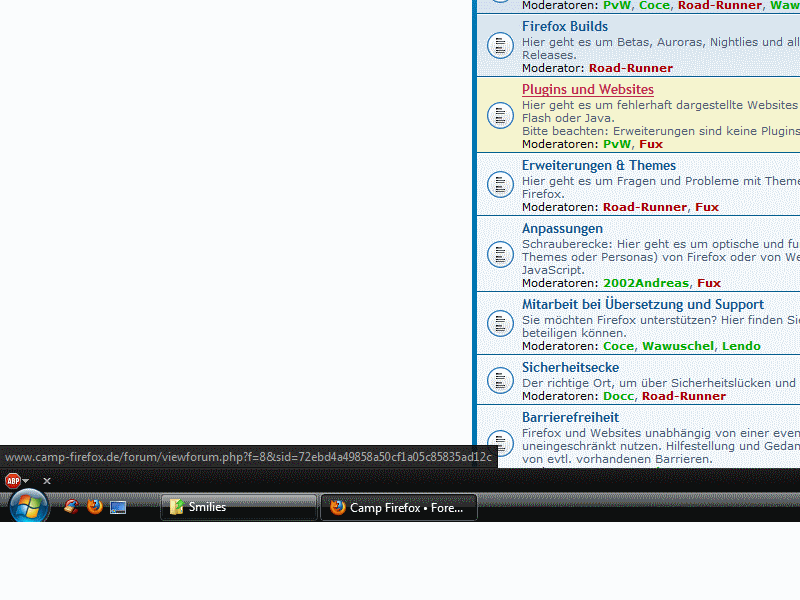Screen dimensions: 800x600
Task: Switch to the Smilies taskbar window
Action: pyautogui.click(x=239, y=507)
